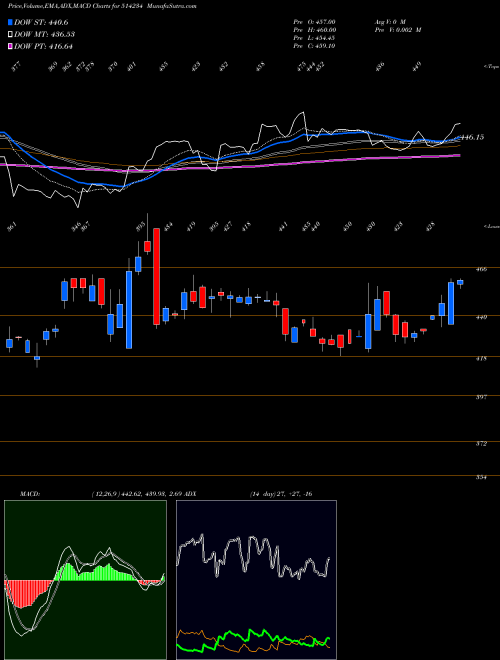
Task: Select the 'DOW PT: 416.64' legend text
Action: pos(43,46)
